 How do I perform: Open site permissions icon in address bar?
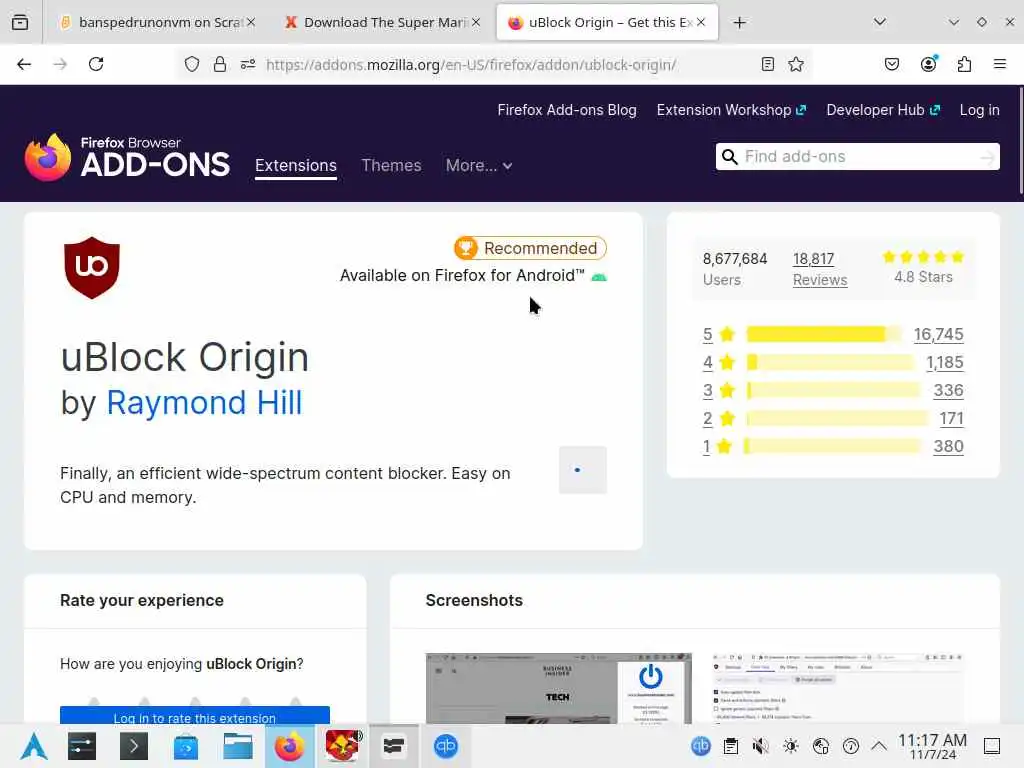pyautogui.click(x=248, y=64)
